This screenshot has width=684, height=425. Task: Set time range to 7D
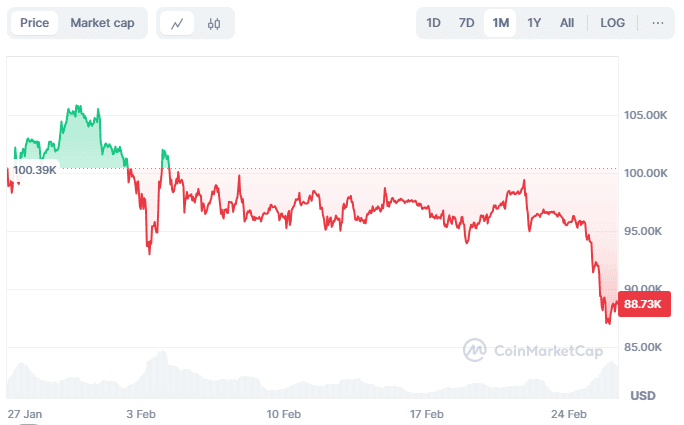(x=466, y=23)
